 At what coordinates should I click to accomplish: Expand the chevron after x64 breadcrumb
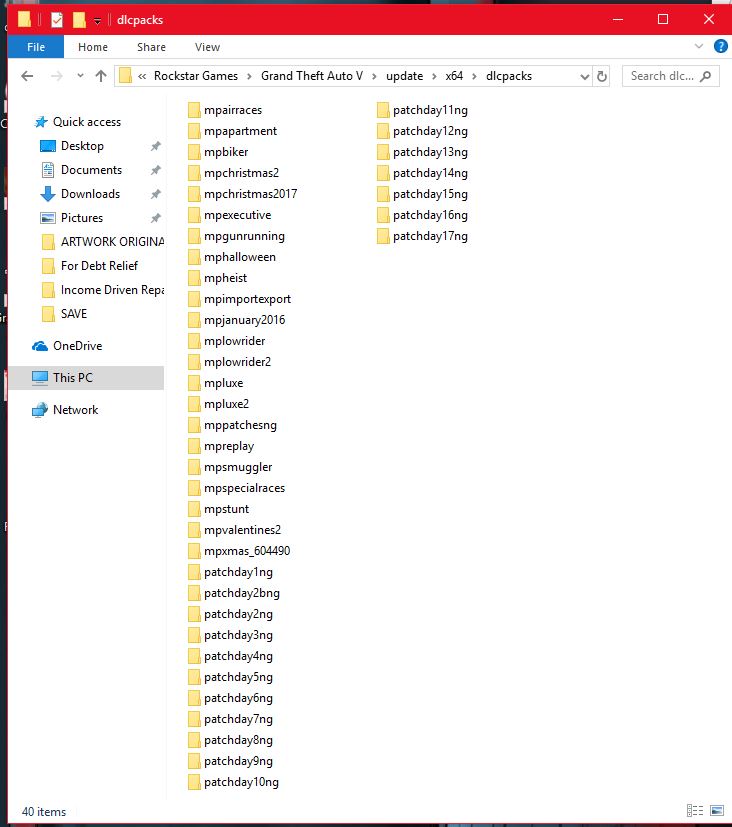coord(475,76)
